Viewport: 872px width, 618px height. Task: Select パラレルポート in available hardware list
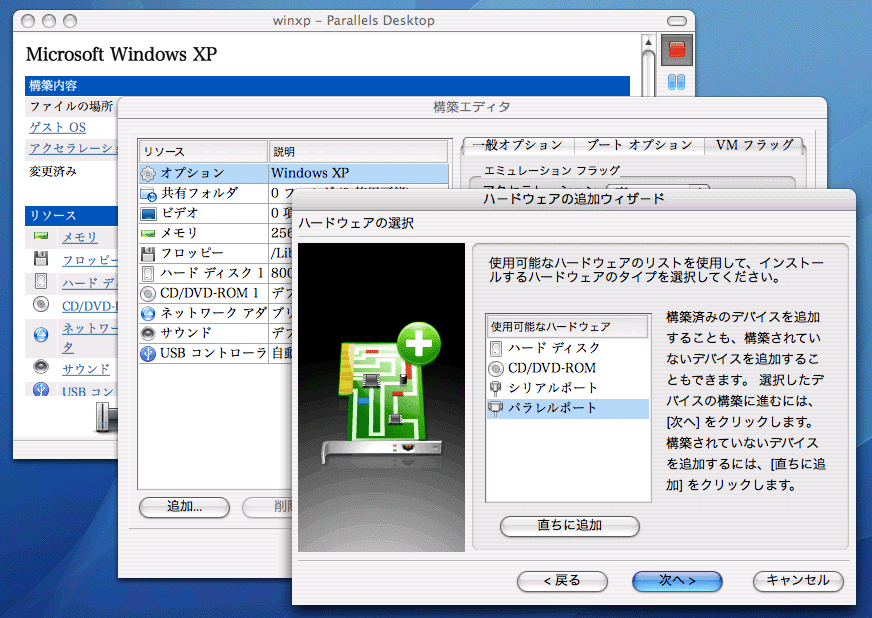tap(568, 409)
